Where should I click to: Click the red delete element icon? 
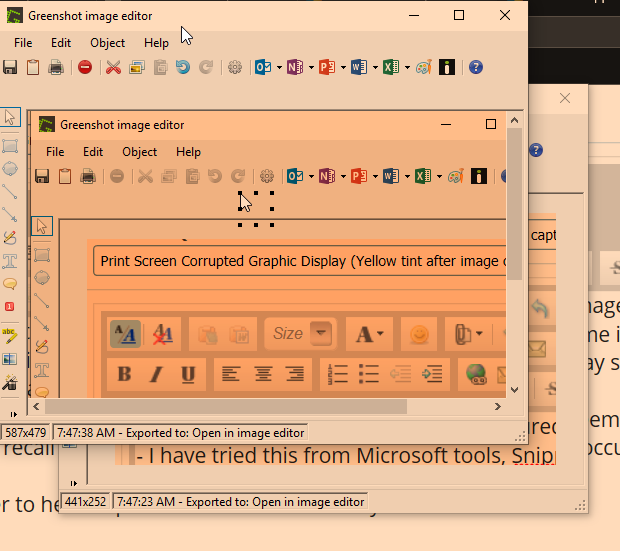click(85, 67)
